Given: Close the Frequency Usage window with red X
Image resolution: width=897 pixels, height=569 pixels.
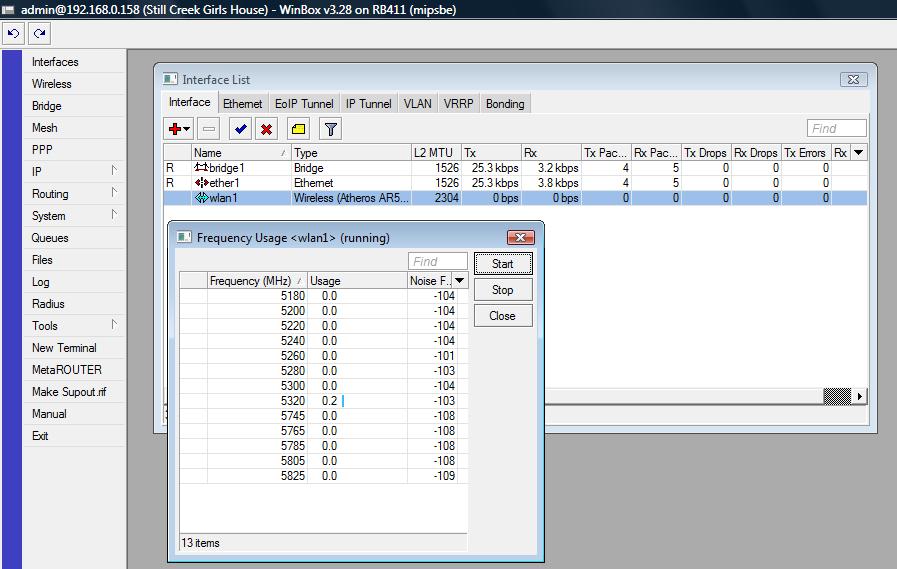Looking at the screenshot, I should [x=521, y=237].
